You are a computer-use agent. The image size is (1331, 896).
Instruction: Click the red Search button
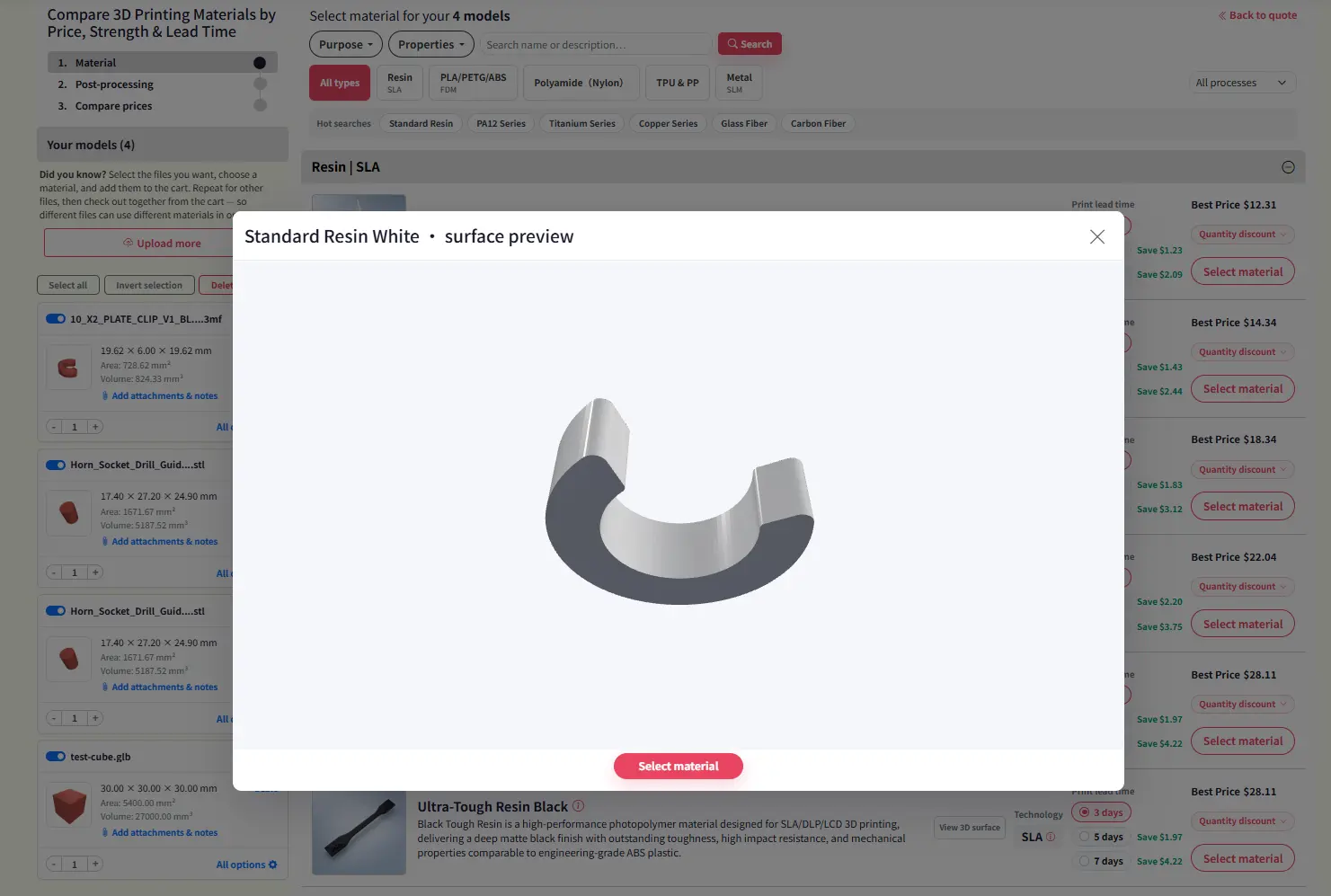(750, 44)
